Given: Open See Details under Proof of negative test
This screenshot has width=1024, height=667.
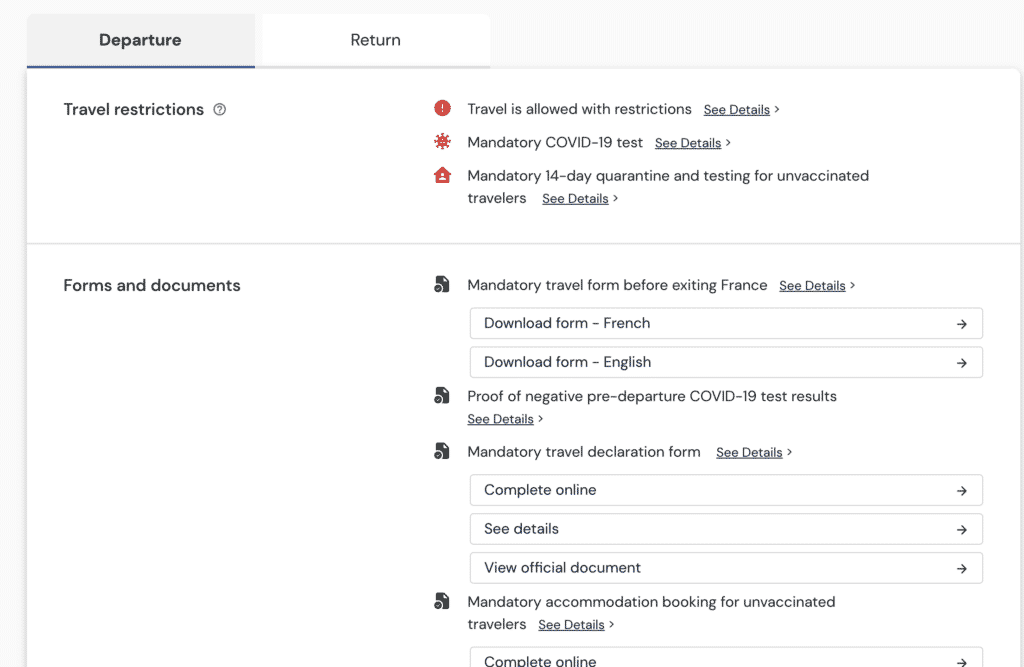Looking at the screenshot, I should point(500,419).
